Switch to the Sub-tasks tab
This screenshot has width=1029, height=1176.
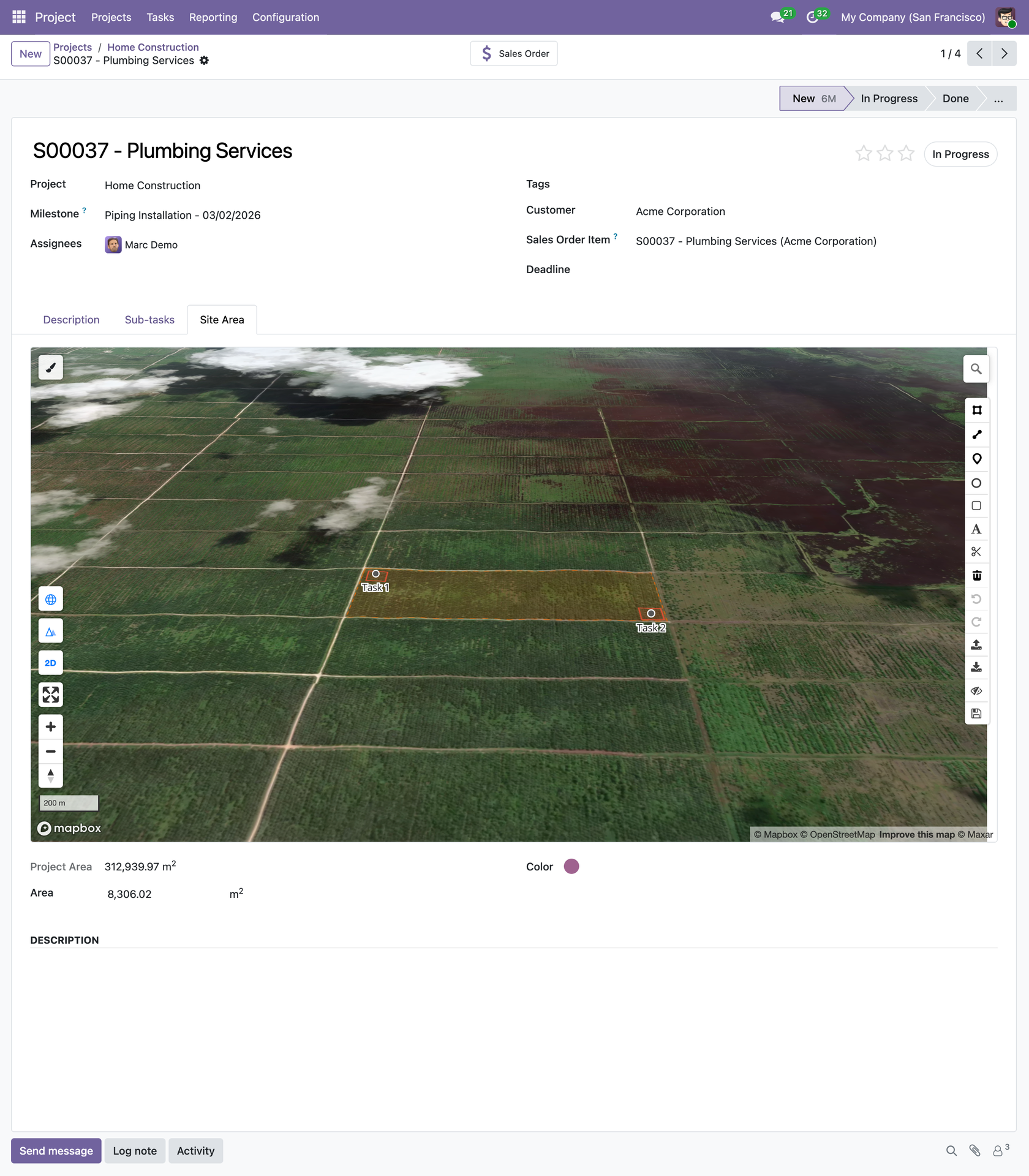point(149,320)
